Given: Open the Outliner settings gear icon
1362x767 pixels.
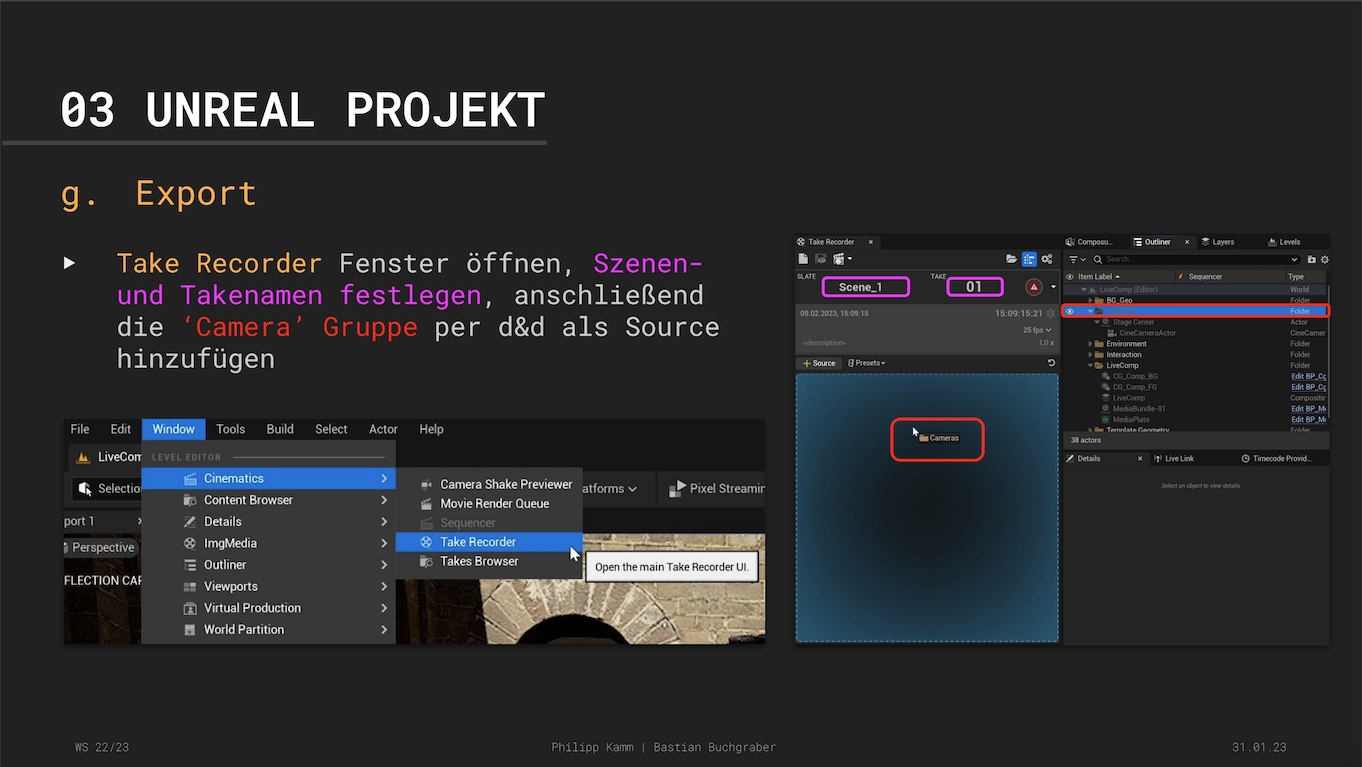Looking at the screenshot, I should [x=1324, y=259].
